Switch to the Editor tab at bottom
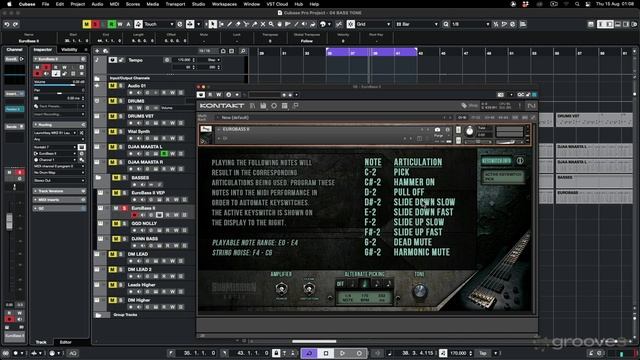The height and width of the screenshot is (360, 640). click(65, 342)
